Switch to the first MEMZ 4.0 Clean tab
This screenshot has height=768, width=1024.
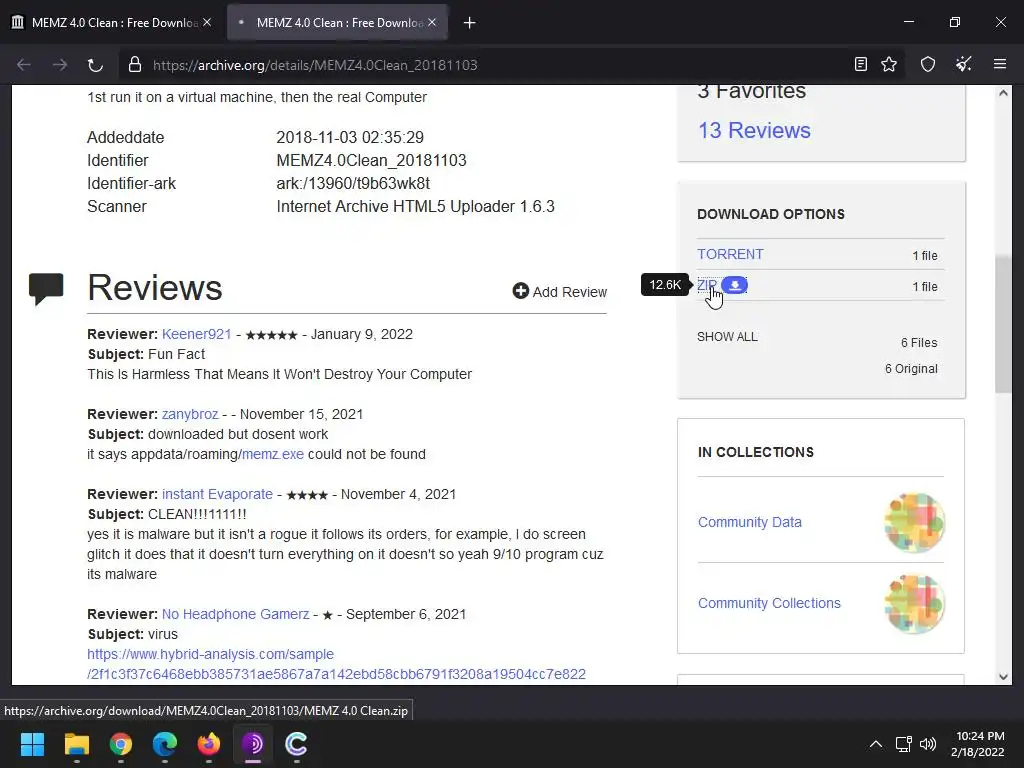[x=111, y=22]
